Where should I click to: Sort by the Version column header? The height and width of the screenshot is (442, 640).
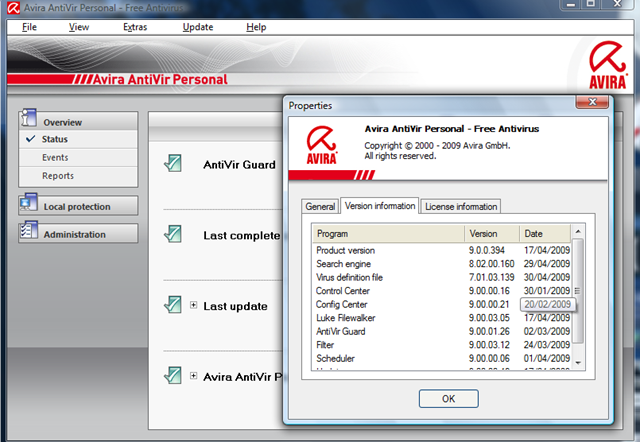click(x=492, y=234)
